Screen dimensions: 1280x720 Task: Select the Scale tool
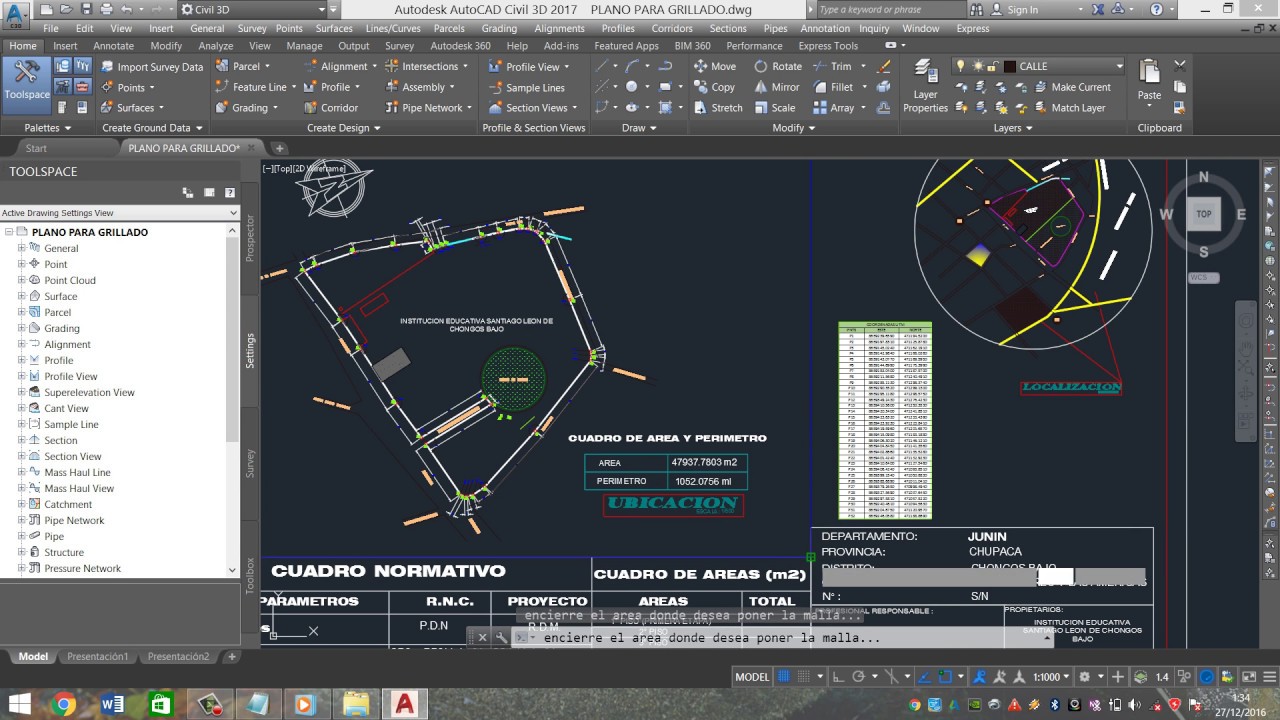click(x=776, y=108)
